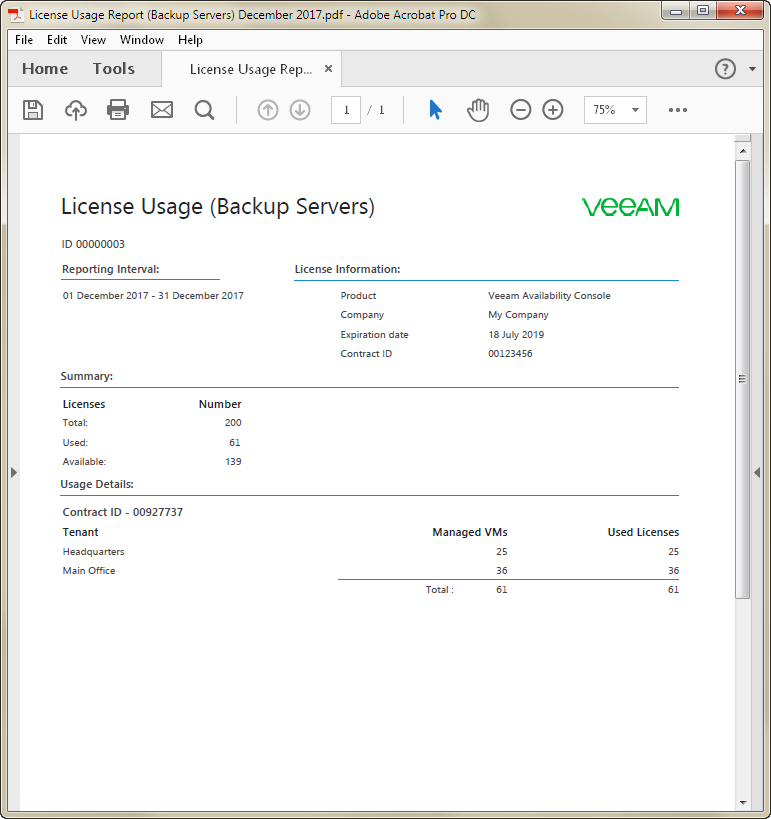Go to next page arrow icon
The height and width of the screenshot is (819, 771).
point(300,110)
